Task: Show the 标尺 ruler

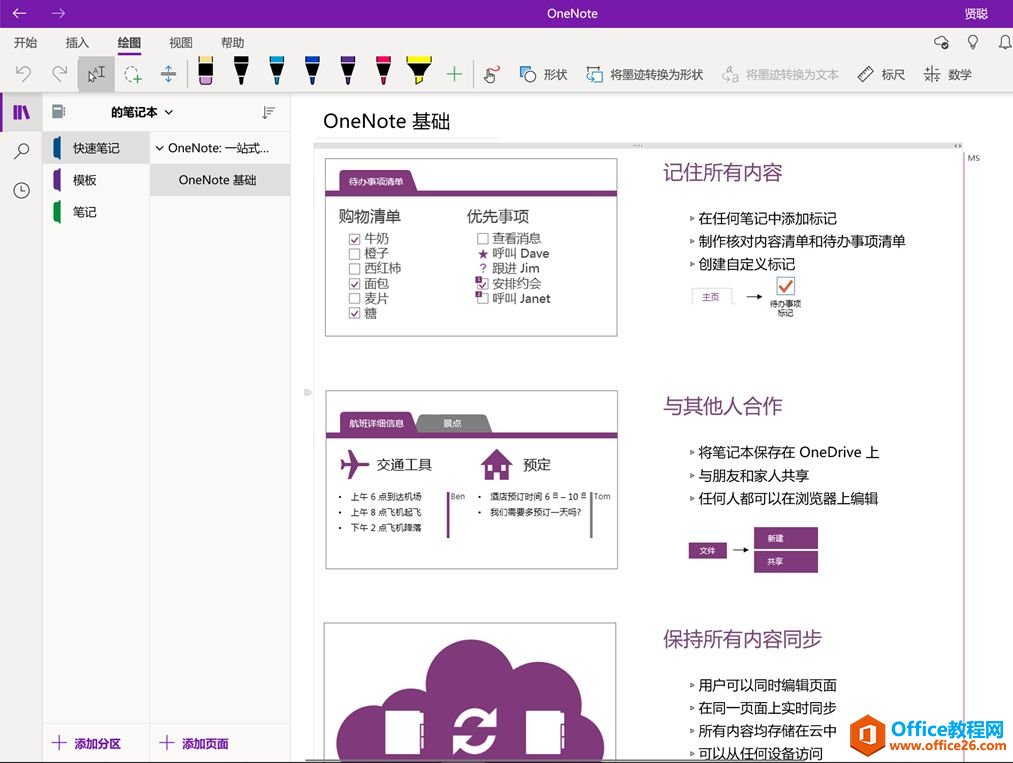Action: 881,74
